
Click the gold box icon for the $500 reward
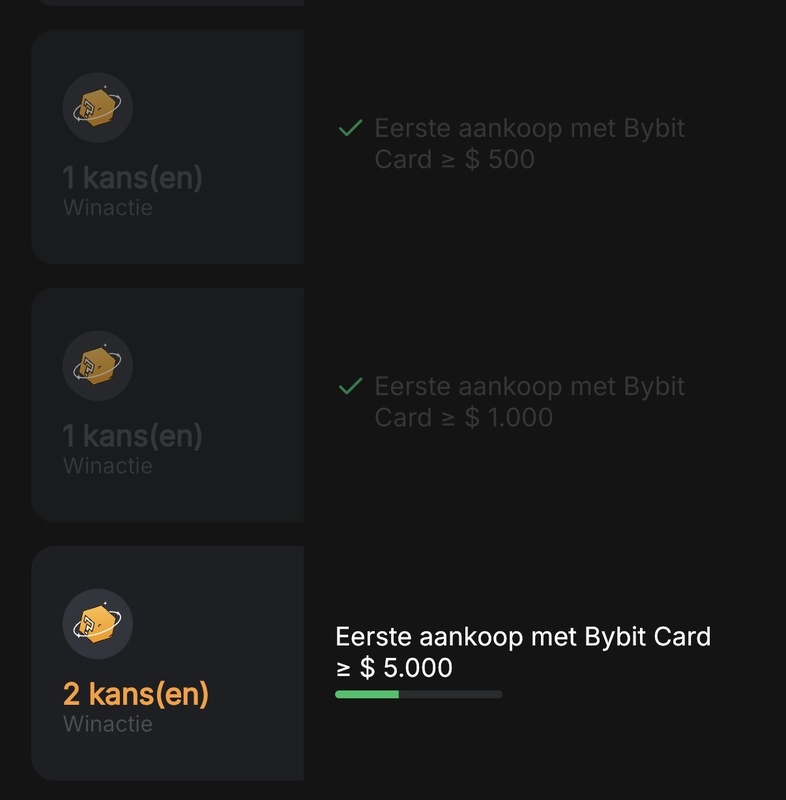pyautogui.click(x=97, y=107)
